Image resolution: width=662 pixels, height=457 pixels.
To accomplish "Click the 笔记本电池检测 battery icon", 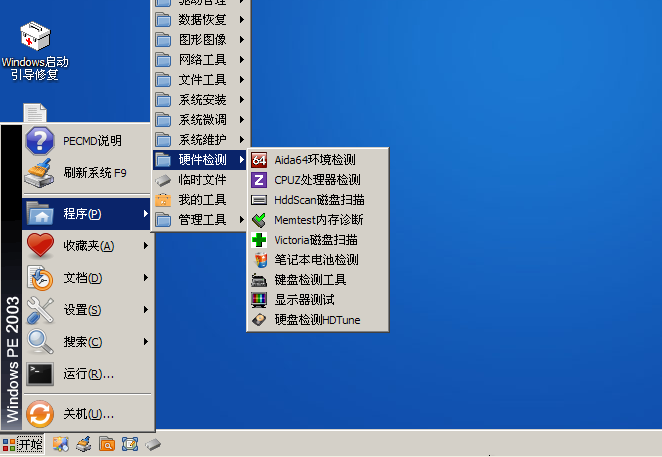I will tap(260, 260).
